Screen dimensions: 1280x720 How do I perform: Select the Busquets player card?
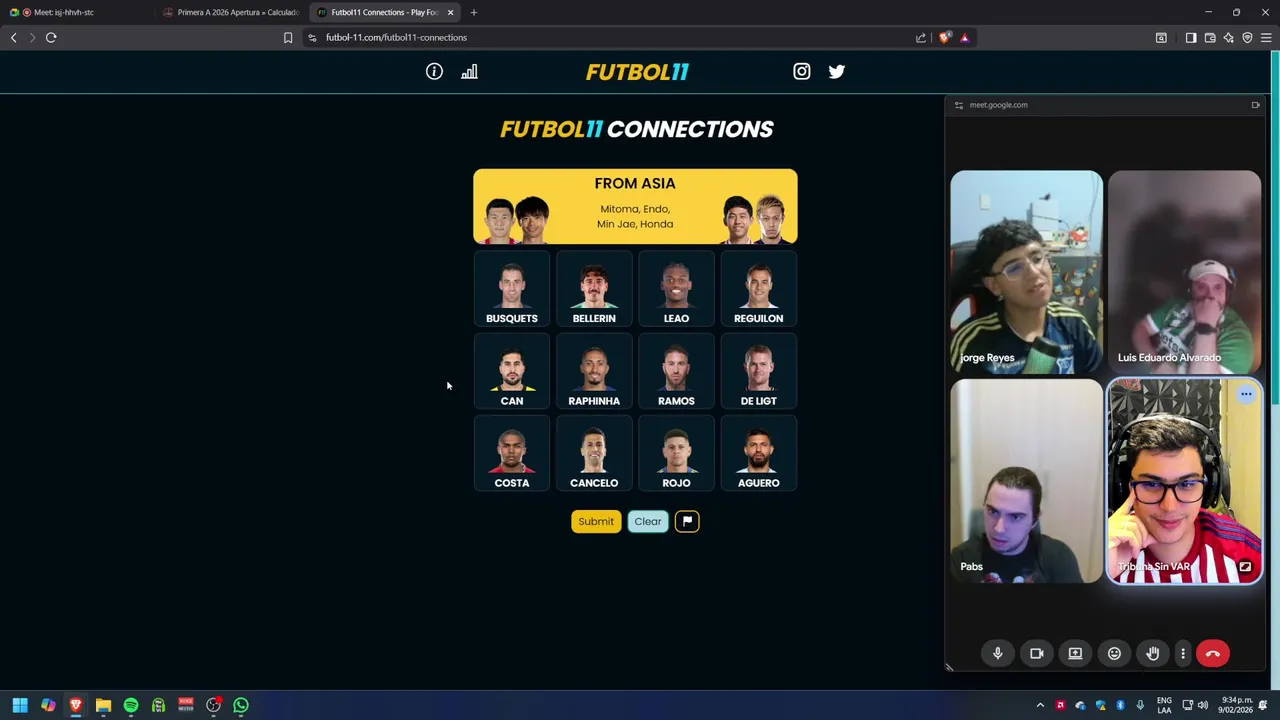click(511, 289)
